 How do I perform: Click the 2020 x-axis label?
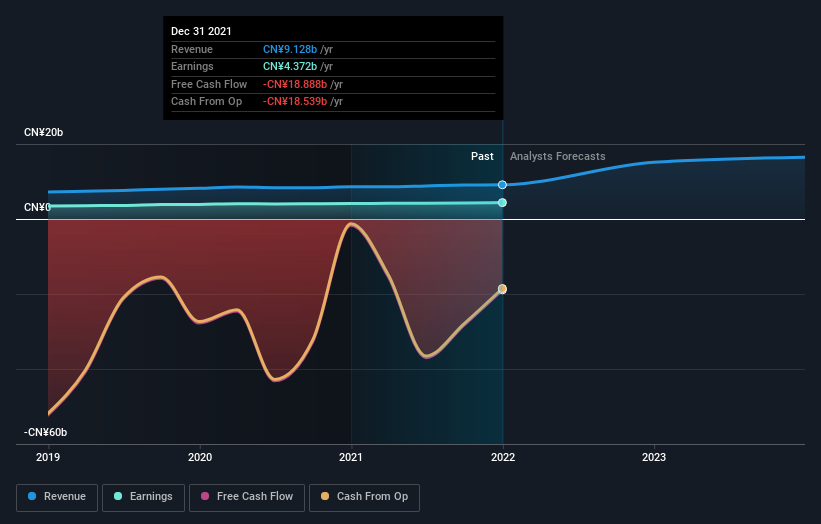click(x=200, y=458)
